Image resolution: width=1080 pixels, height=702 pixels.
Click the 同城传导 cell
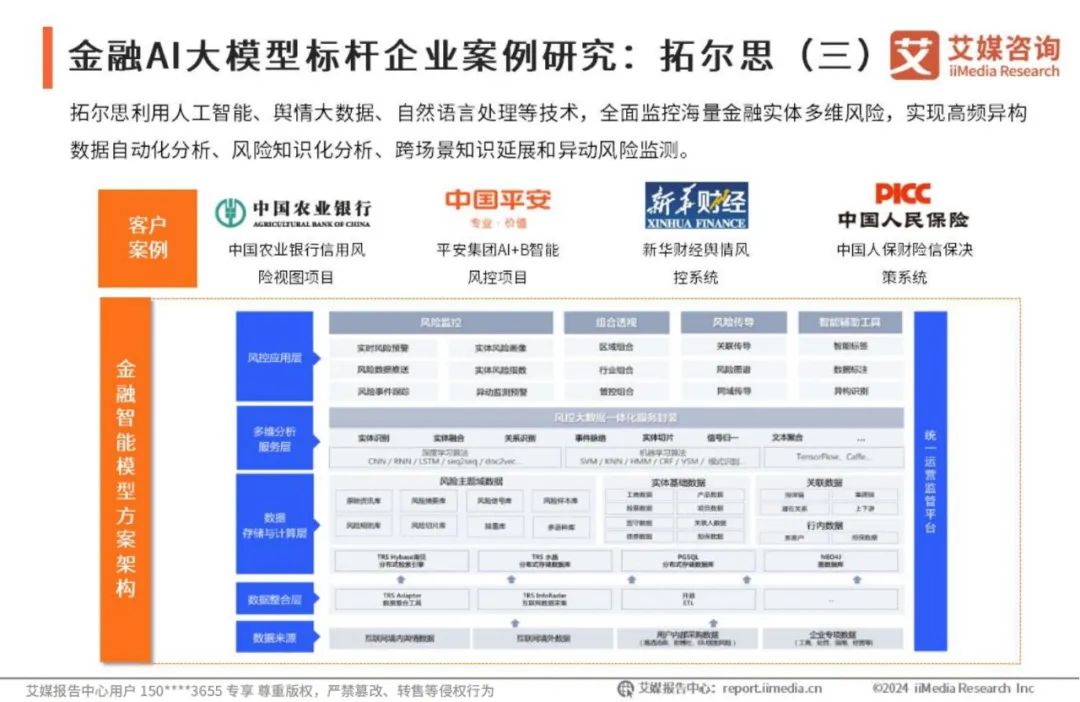pyautogui.click(x=734, y=391)
